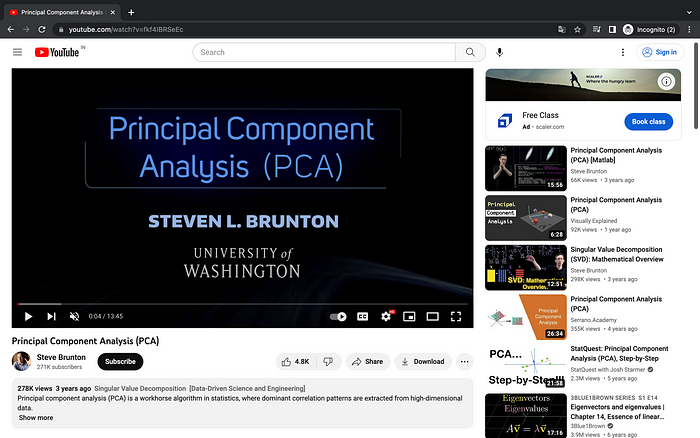
Task: Dislike the video with thumbs down
Action: pos(329,362)
